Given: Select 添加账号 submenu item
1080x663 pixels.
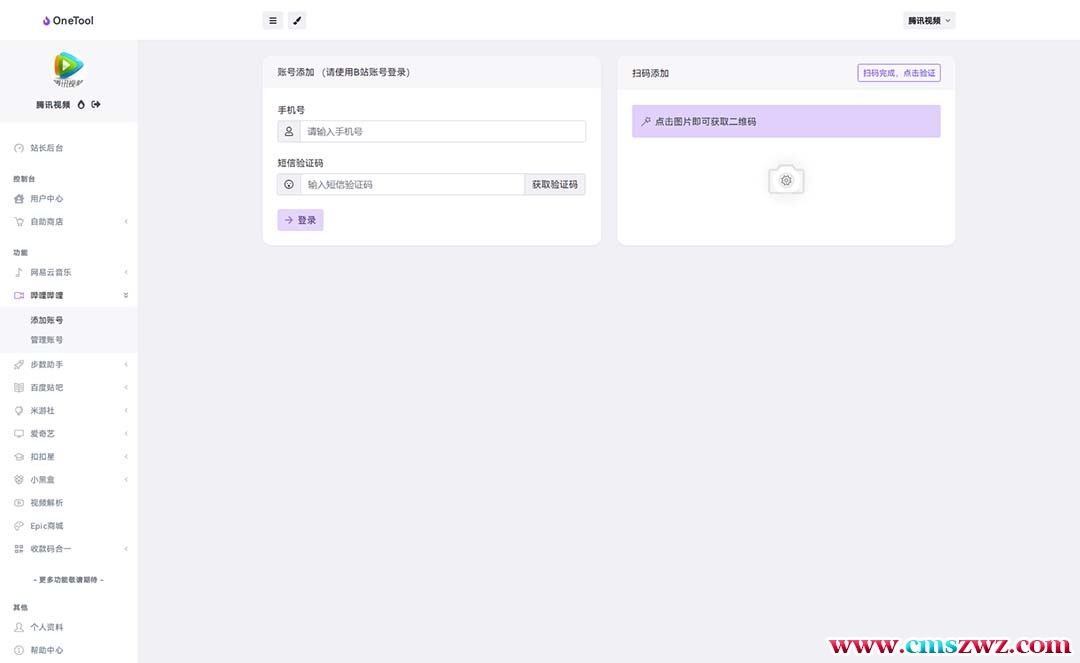Looking at the screenshot, I should pos(46,320).
